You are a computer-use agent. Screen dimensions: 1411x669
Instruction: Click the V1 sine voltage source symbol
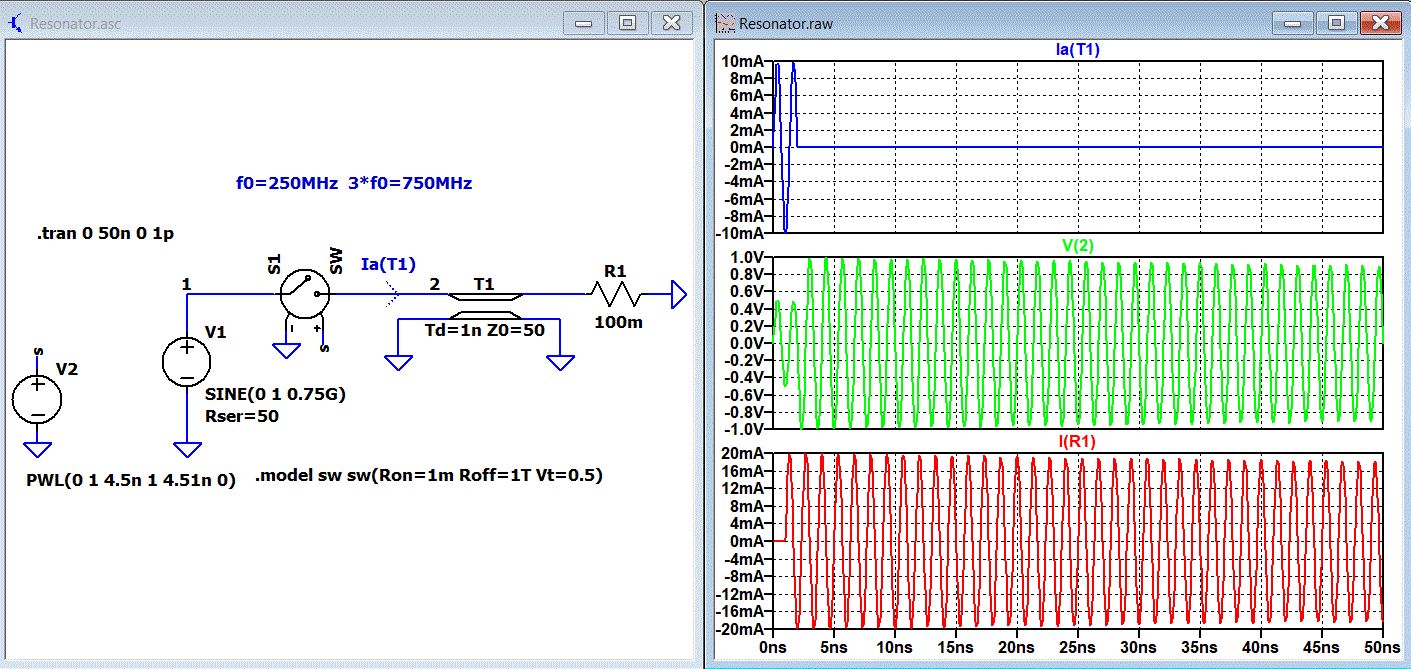pos(186,361)
